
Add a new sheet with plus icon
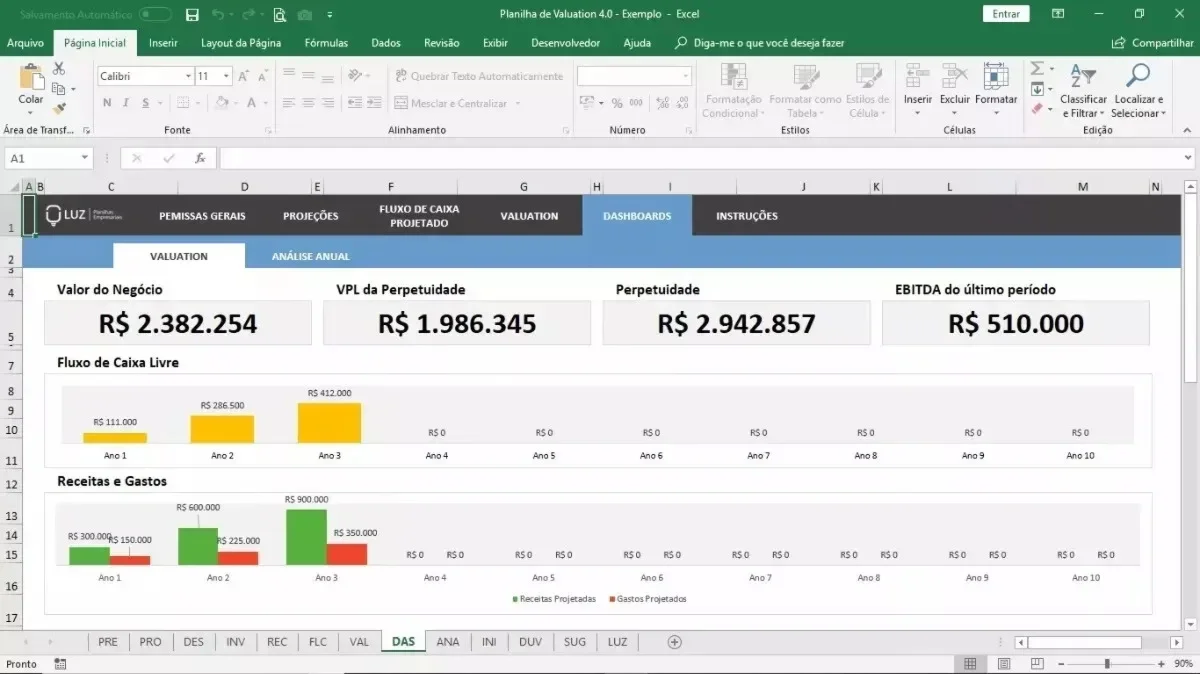[674, 642]
